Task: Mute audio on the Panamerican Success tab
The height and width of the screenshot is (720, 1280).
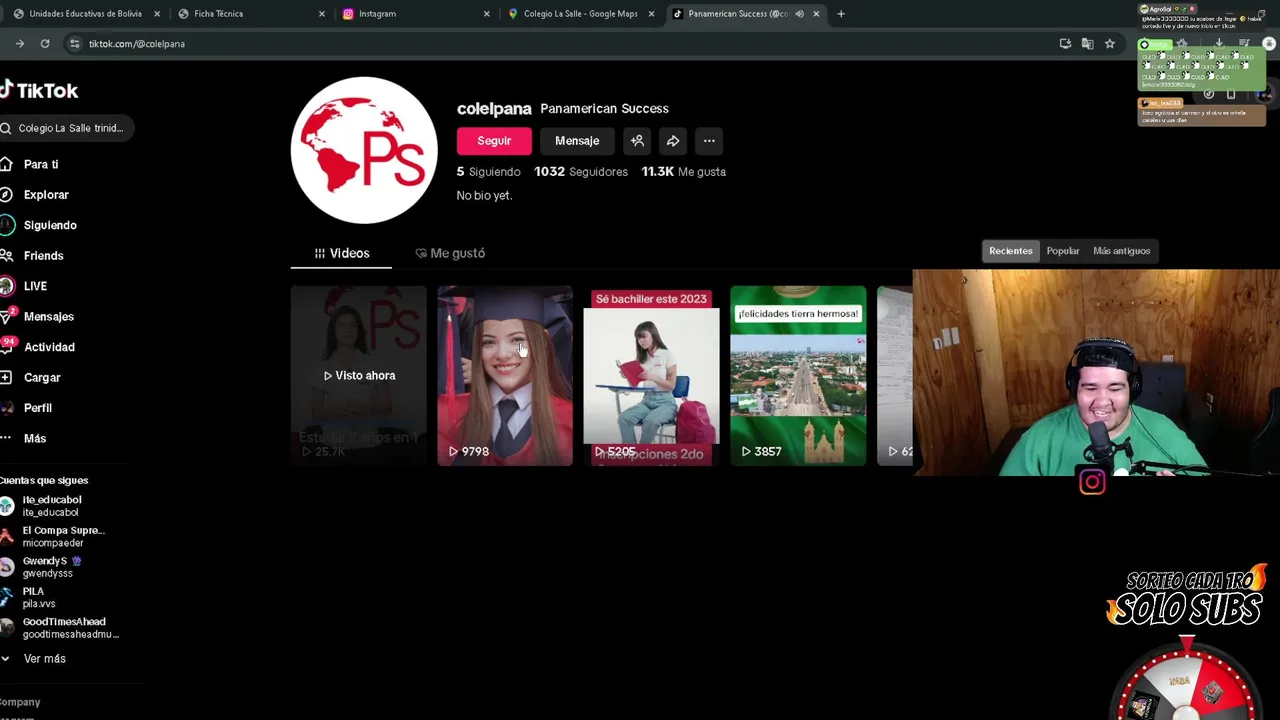Action: [799, 14]
